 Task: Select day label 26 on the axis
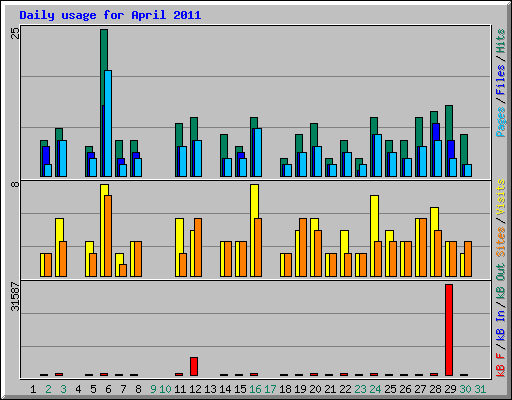pyautogui.click(x=405, y=389)
